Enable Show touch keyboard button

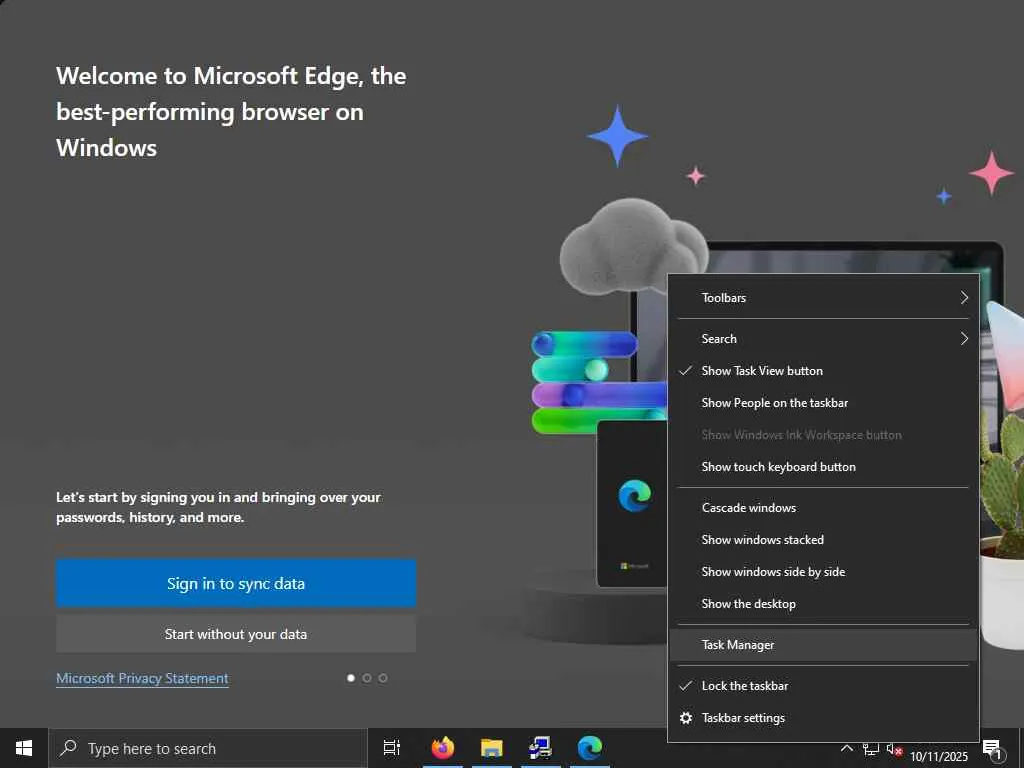(824, 467)
